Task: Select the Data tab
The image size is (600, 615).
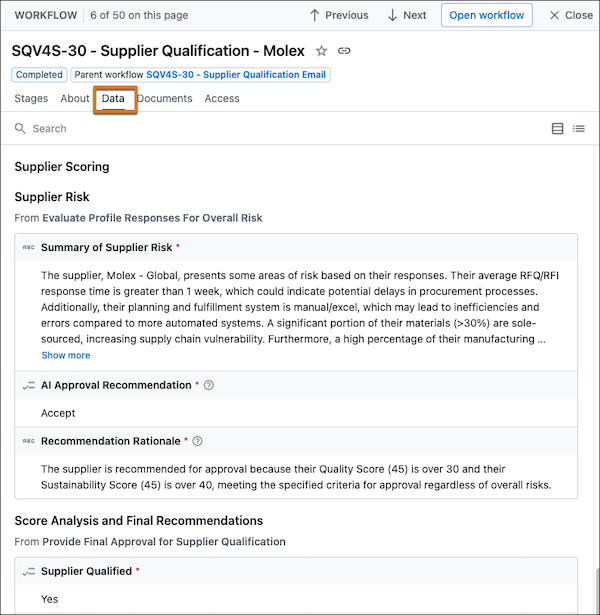Action: (113, 98)
